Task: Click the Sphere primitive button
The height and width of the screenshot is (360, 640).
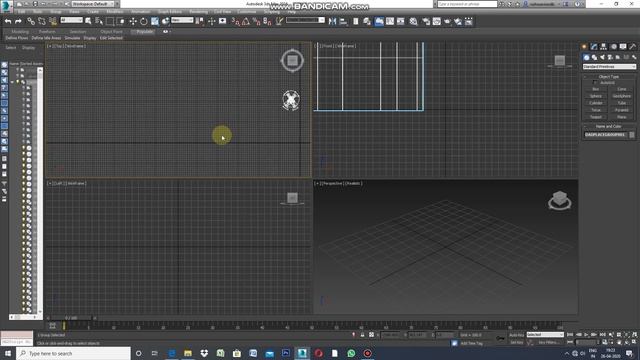Action: point(596,96)
